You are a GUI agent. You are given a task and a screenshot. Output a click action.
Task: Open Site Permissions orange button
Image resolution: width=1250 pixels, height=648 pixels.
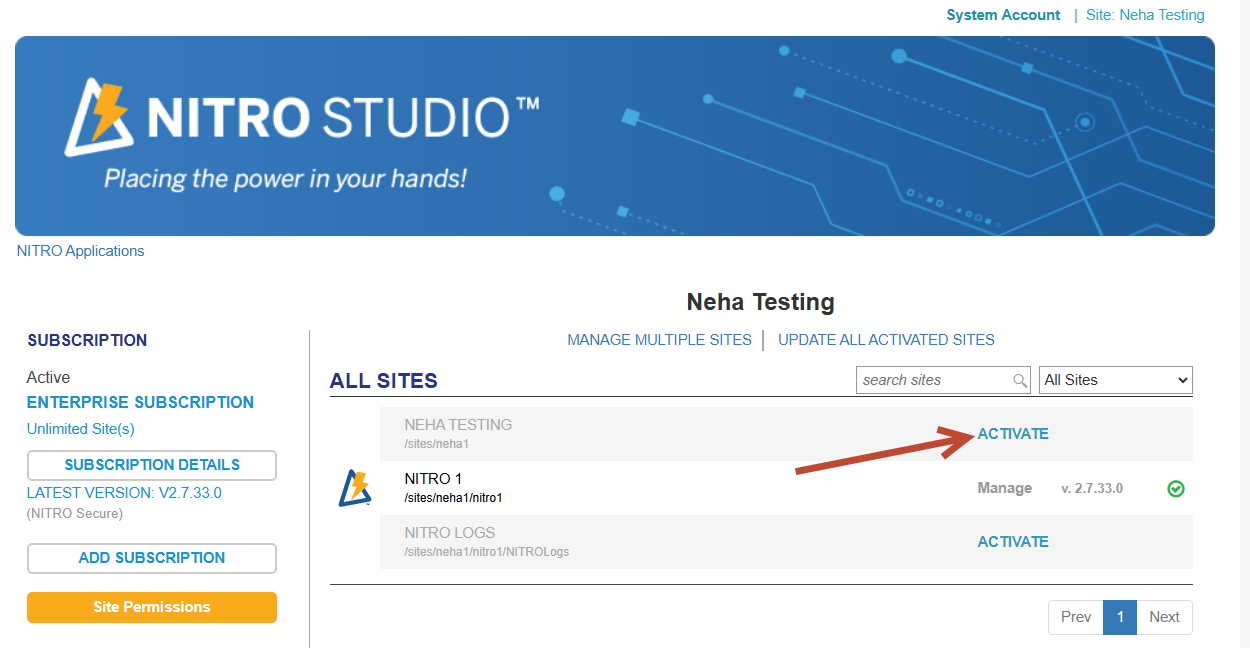pyautogui.click(x=152, y=607)
